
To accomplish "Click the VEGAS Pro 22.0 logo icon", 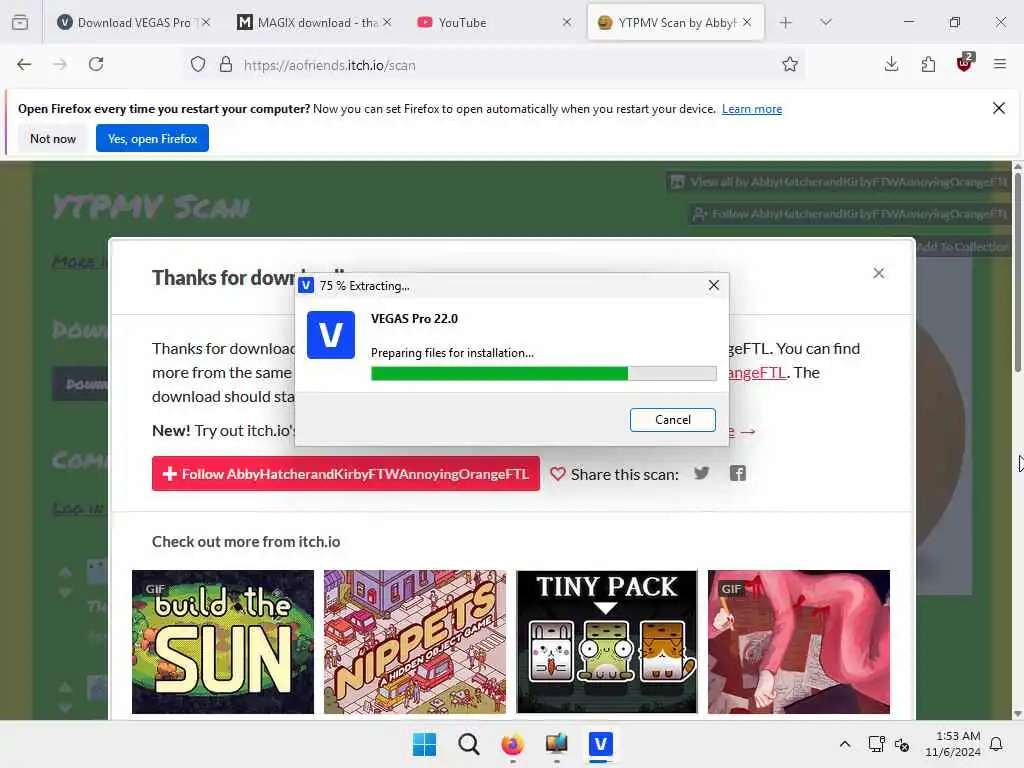I will coord(330,335).
